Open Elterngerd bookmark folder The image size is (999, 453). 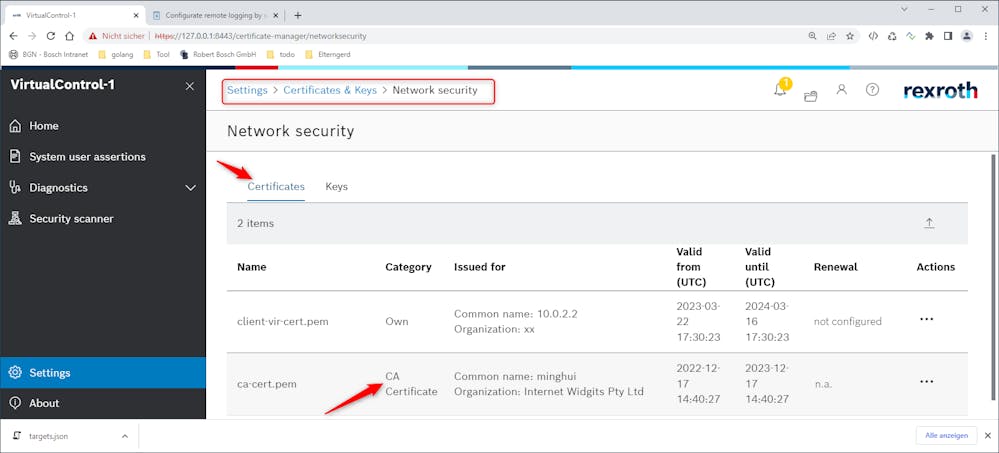pos(328,54)
